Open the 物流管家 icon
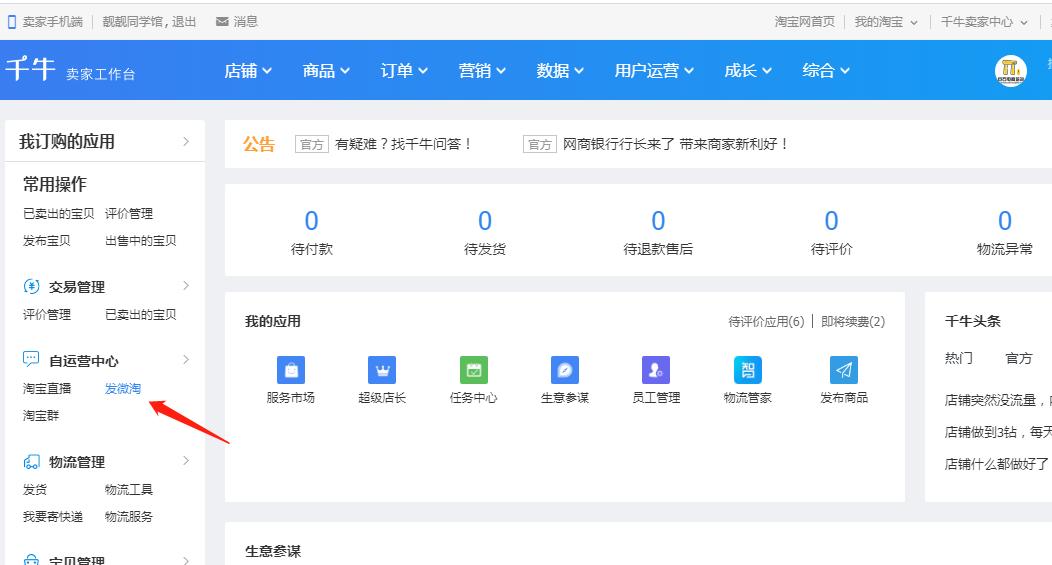 pos(747,370)
